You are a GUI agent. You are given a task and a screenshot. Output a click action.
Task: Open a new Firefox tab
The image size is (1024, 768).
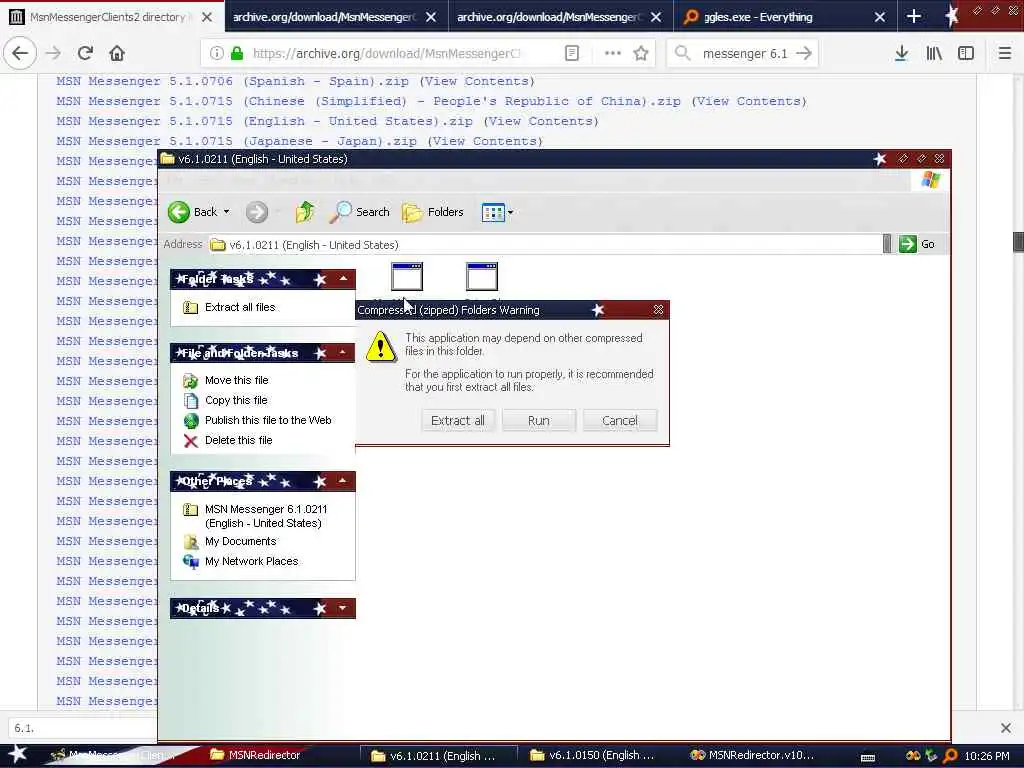[x=914, y=17]
